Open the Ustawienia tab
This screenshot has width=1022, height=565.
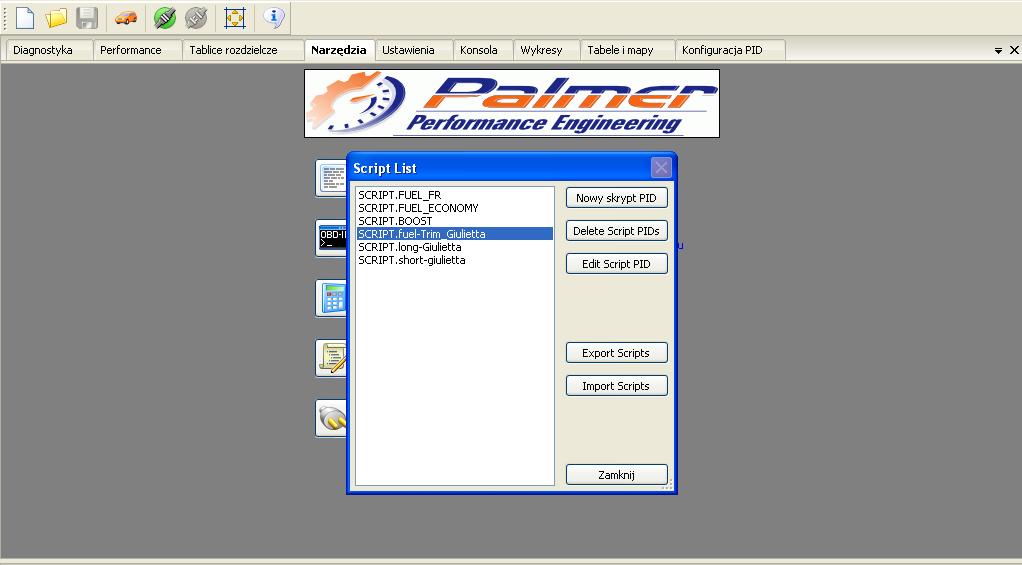(414, 50)
